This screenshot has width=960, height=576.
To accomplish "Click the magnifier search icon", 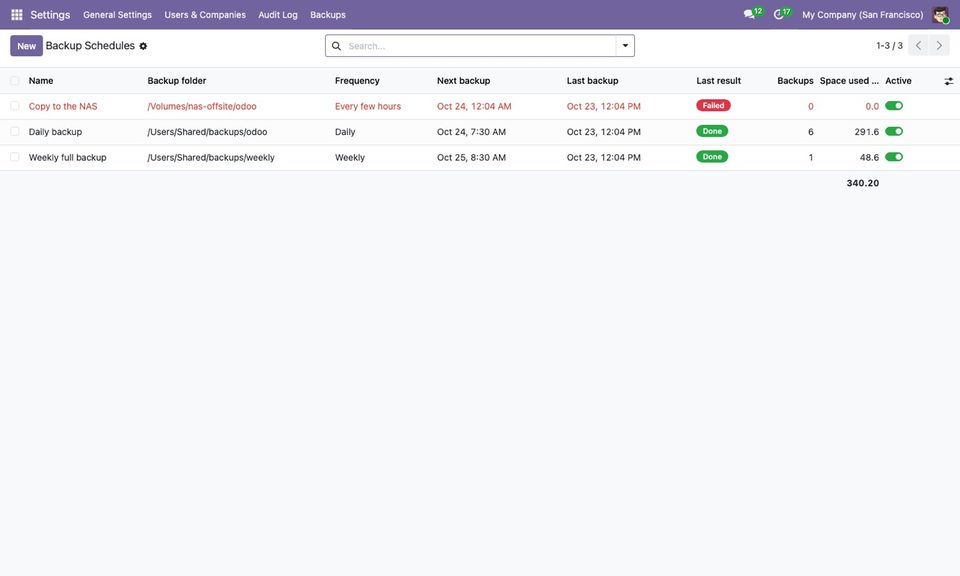I will tap(336, 46).
